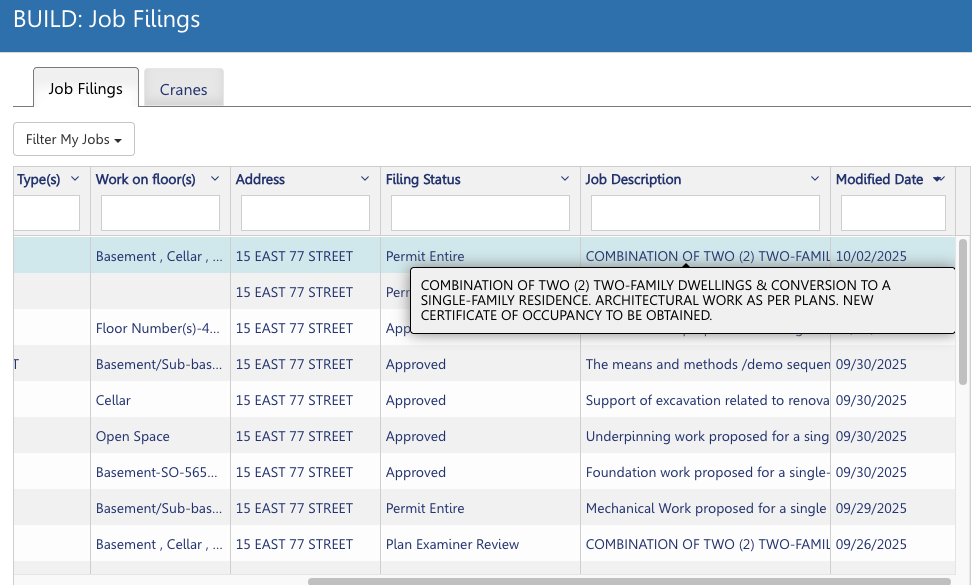Focus the Filing Status filter field
This screenshot has width=972, height=585.
coord(480,213)
